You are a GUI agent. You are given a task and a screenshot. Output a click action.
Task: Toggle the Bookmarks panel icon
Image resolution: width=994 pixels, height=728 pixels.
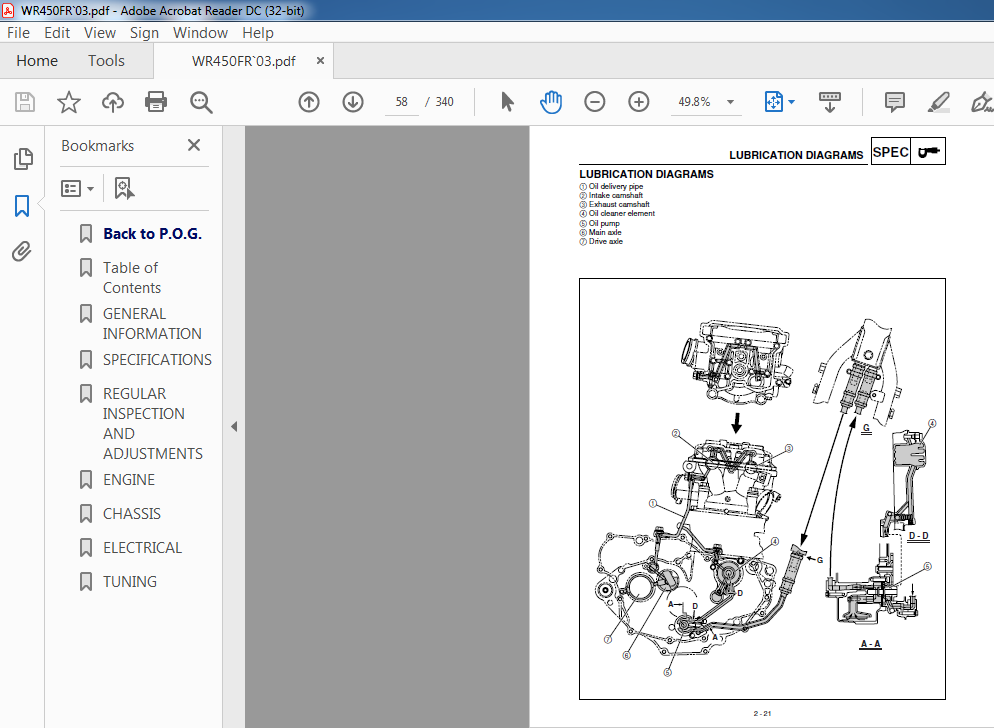point(22,205)
